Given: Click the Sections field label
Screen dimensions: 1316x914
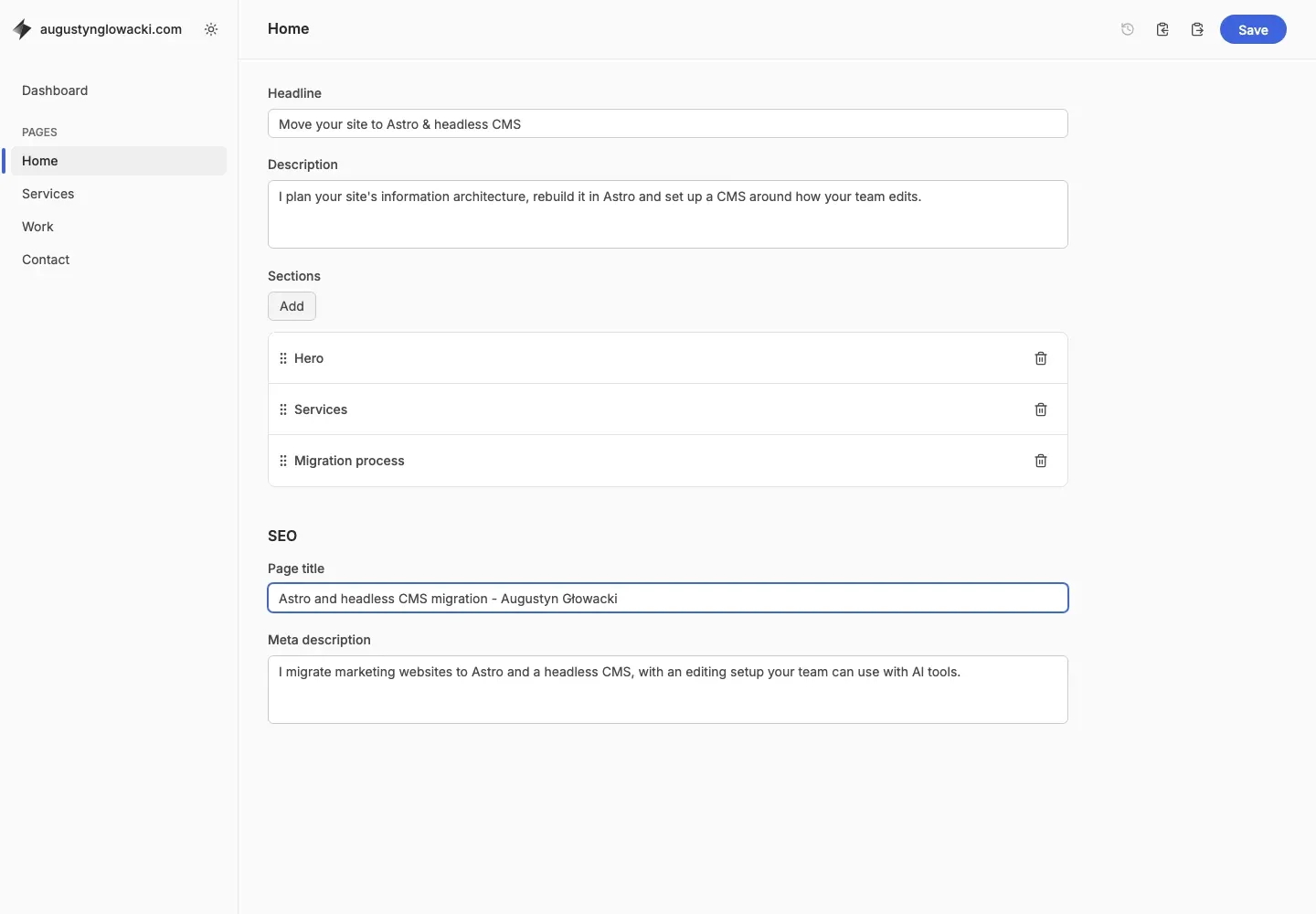Looking at the screenshot, I should 294,276.
